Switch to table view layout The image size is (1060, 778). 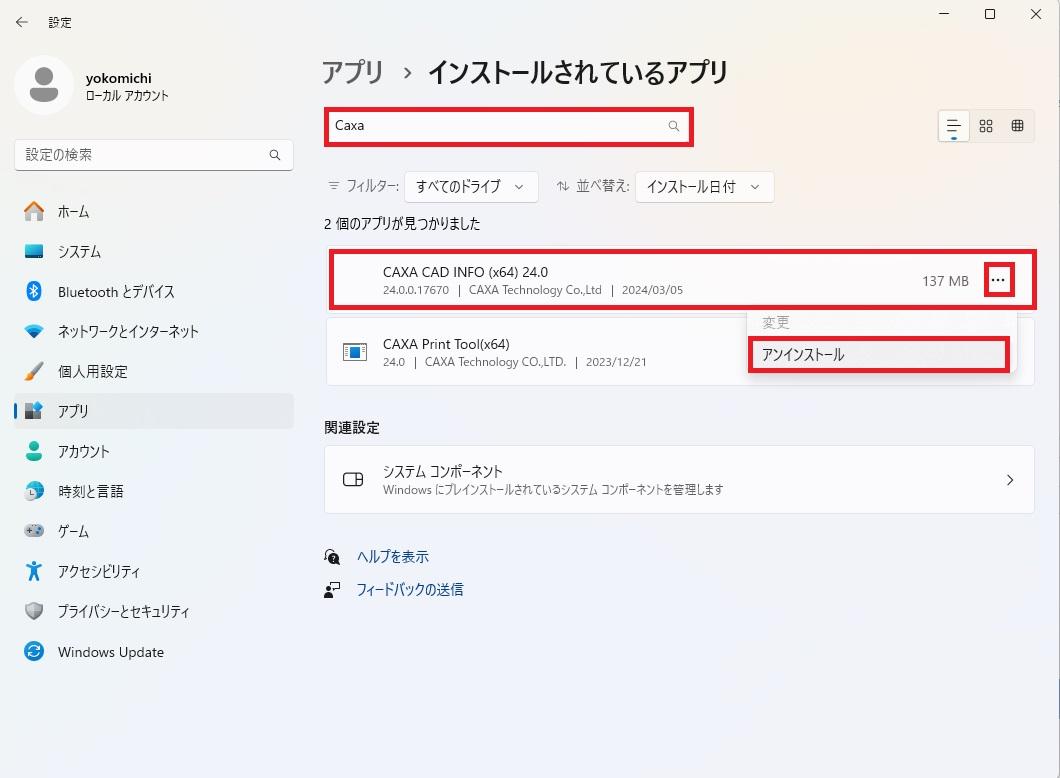[1017, 126]
